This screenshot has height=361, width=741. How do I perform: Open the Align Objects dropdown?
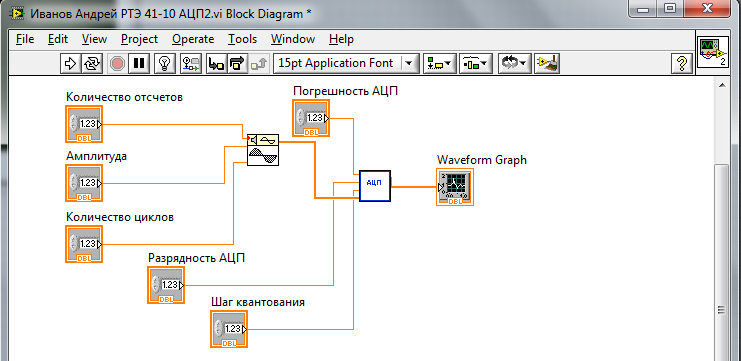point(439,63)
